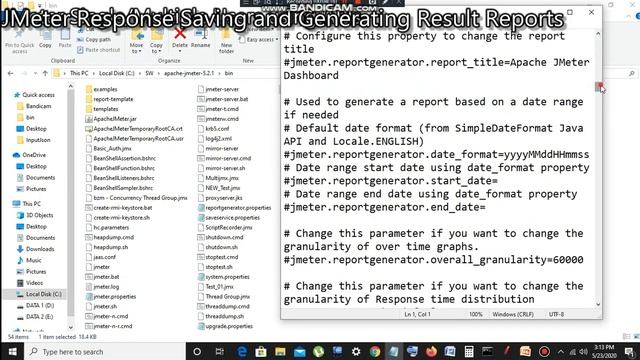Select Local Disk (C:) in navigation pane
Viewport: 640px width, 360px height.
tap(44, 294)
